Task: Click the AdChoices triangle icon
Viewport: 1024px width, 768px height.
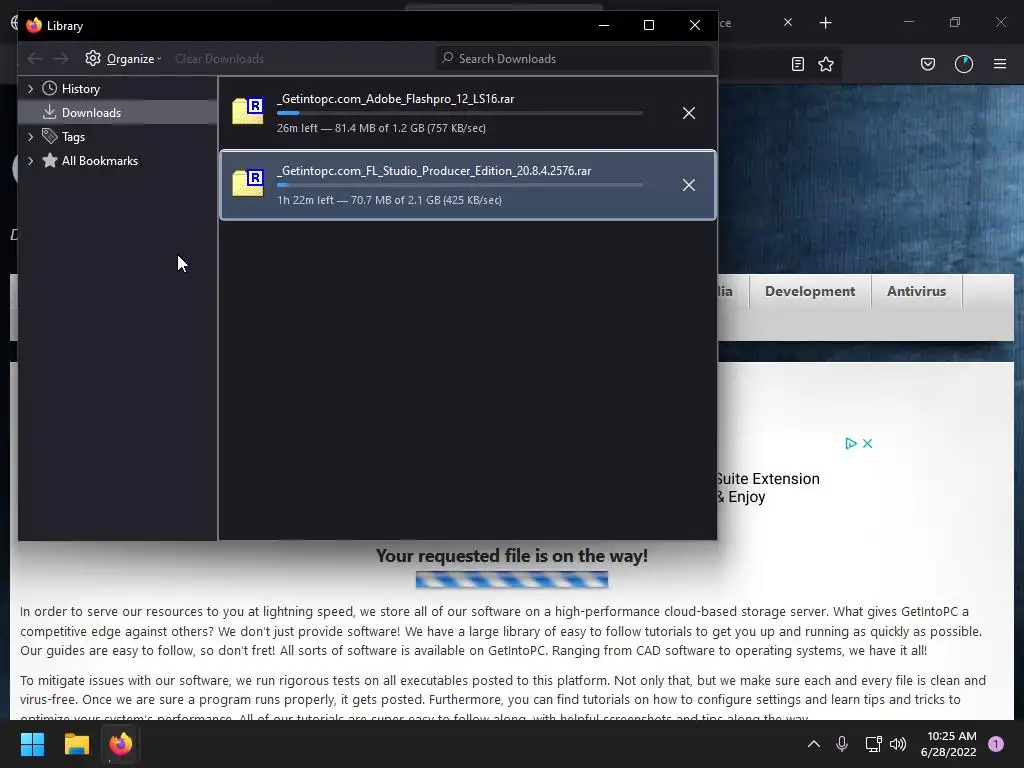Action: [850, 443]
